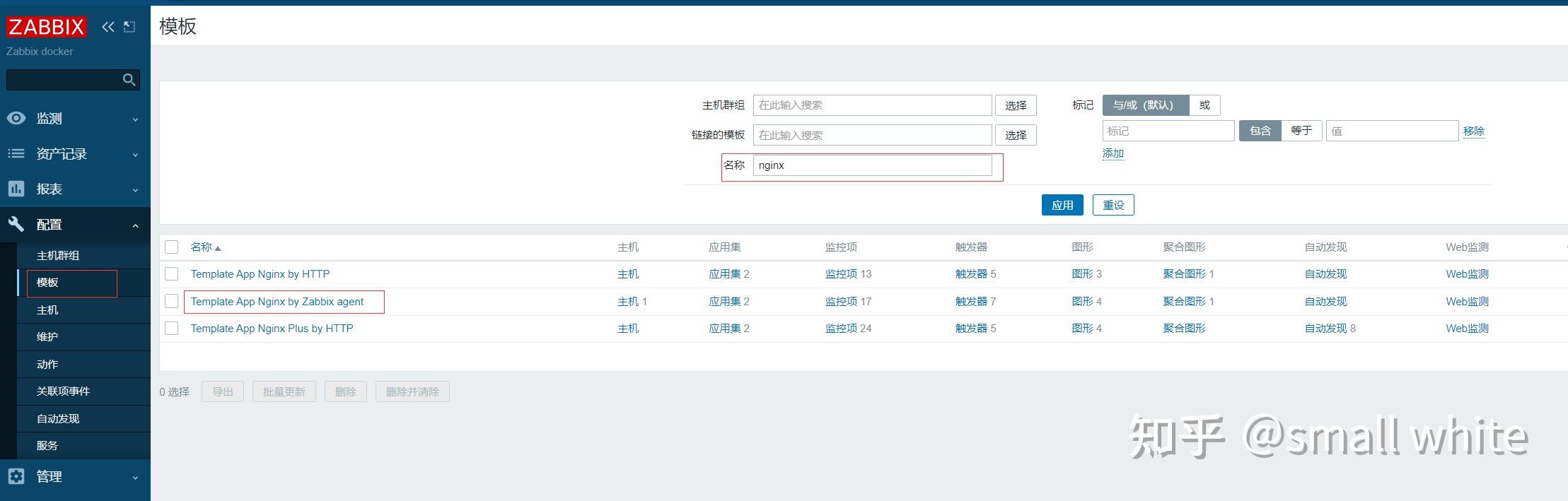Reset the filter with 重设 button

(1113, 205)
